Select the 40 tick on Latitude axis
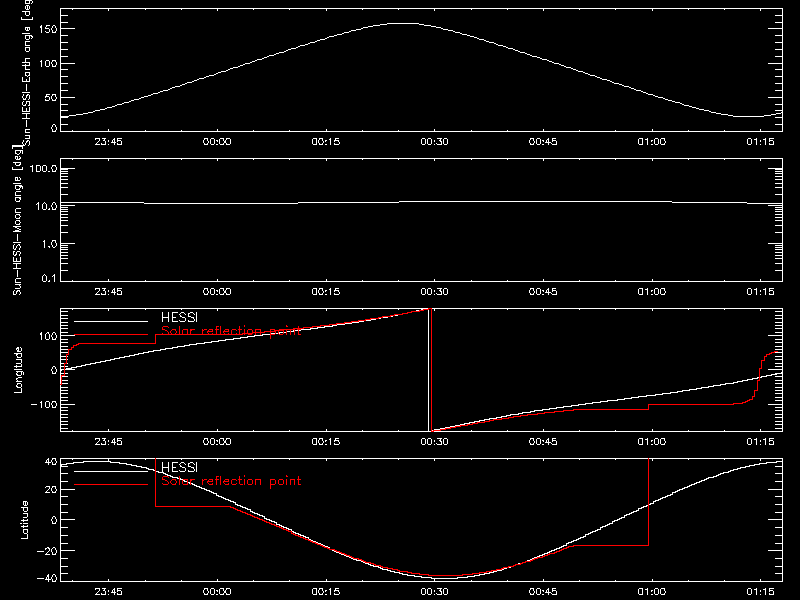 pyautogui.click(x=51, y=462)
